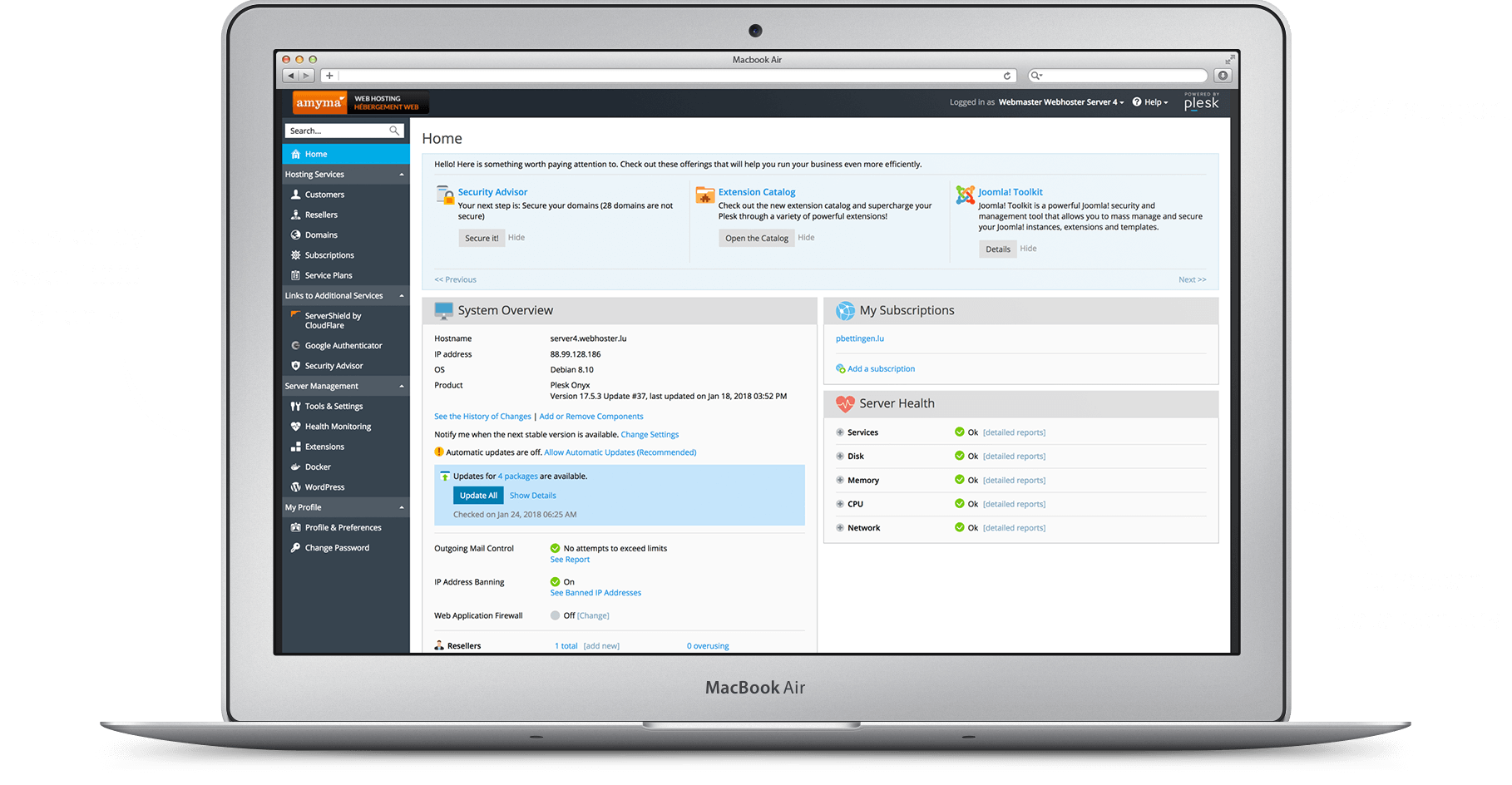This screenshot has width=1512, height=785.
Task: Open pbettingen.lu subscription
Action: 860,338
